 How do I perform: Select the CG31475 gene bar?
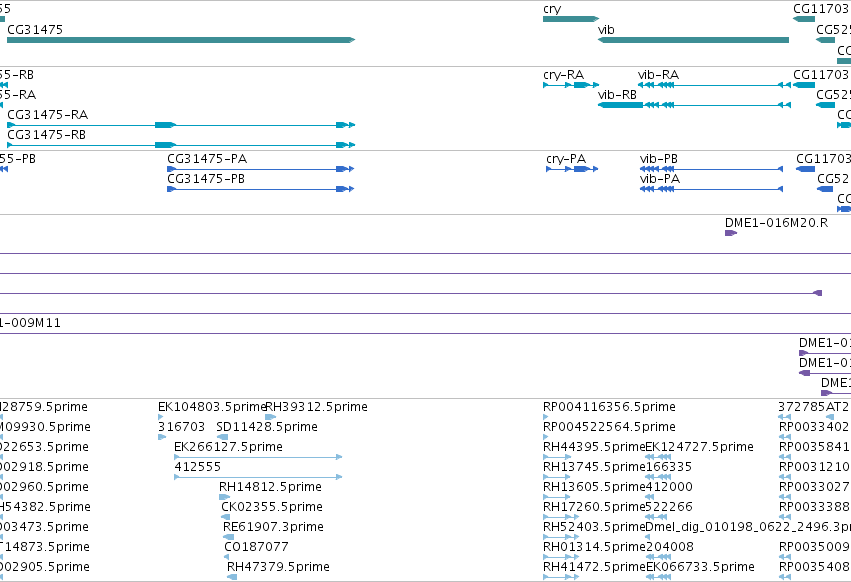pyautogui.click(x=181, y=40)
